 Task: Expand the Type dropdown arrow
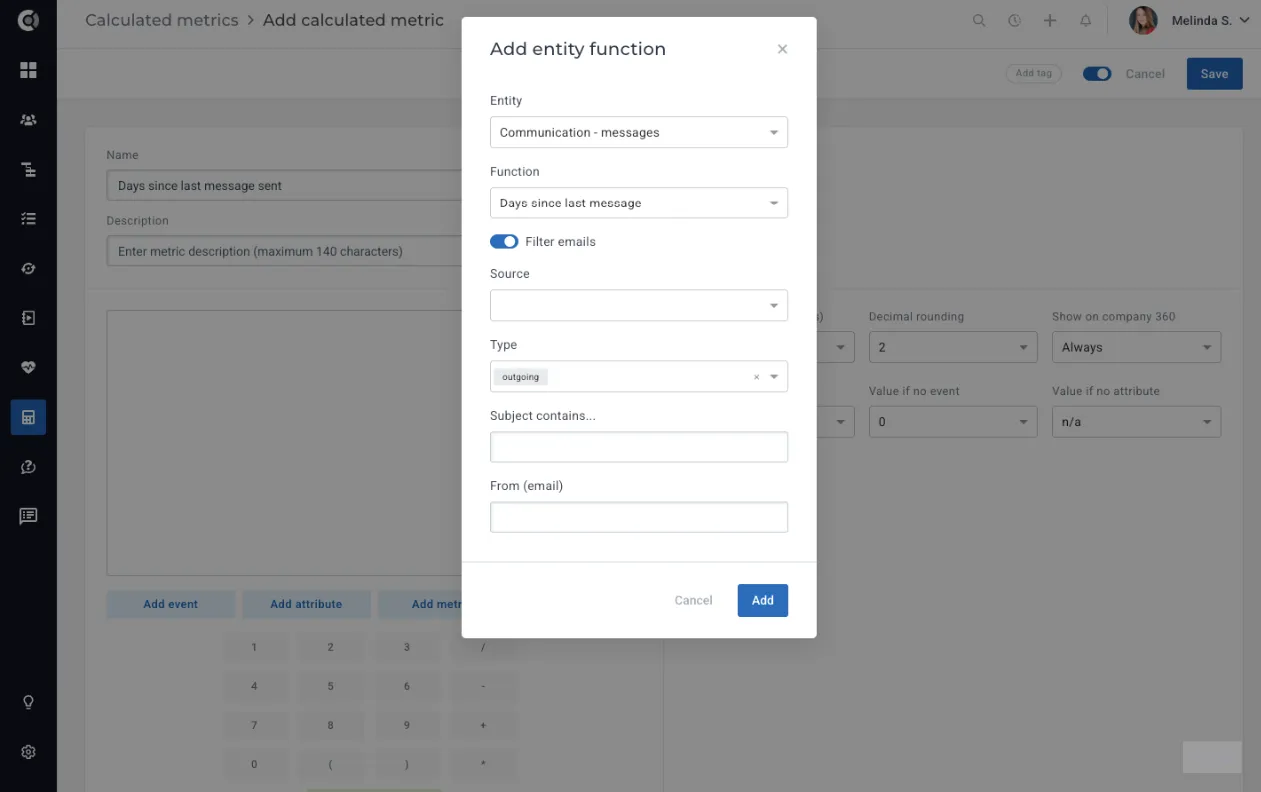coord(774,377)
